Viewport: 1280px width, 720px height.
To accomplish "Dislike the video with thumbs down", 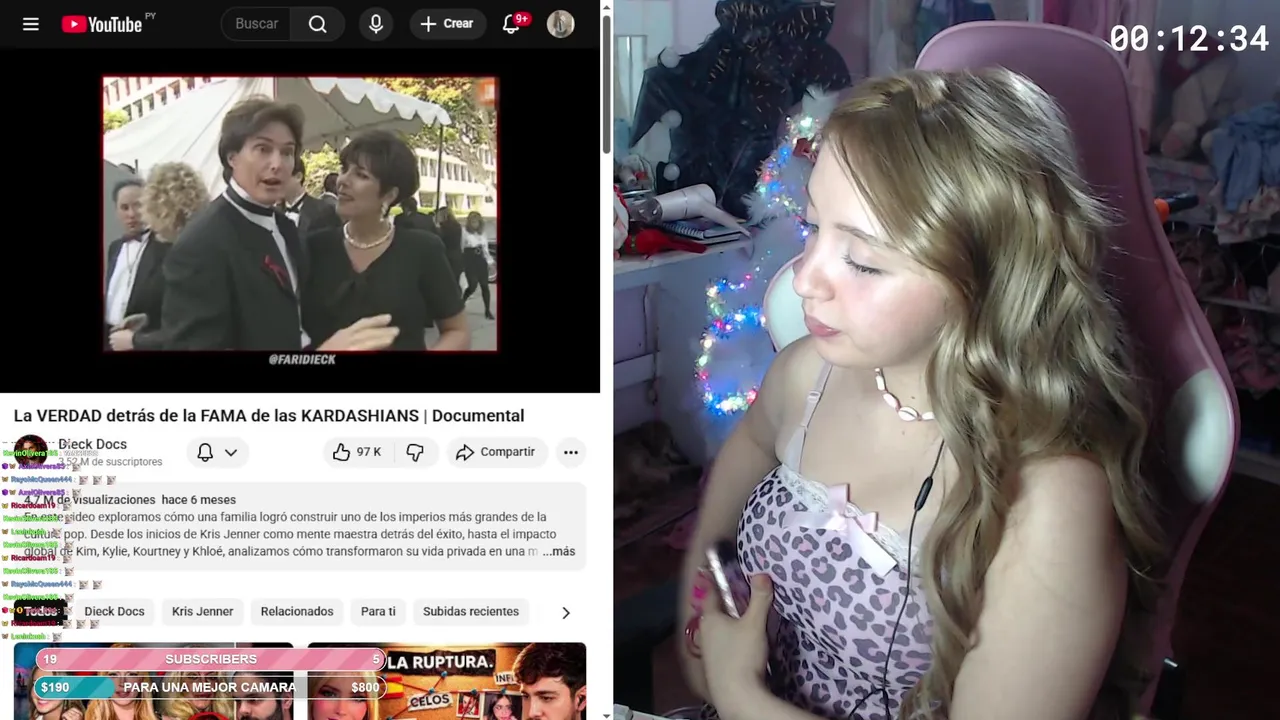I will click(415, 452).
